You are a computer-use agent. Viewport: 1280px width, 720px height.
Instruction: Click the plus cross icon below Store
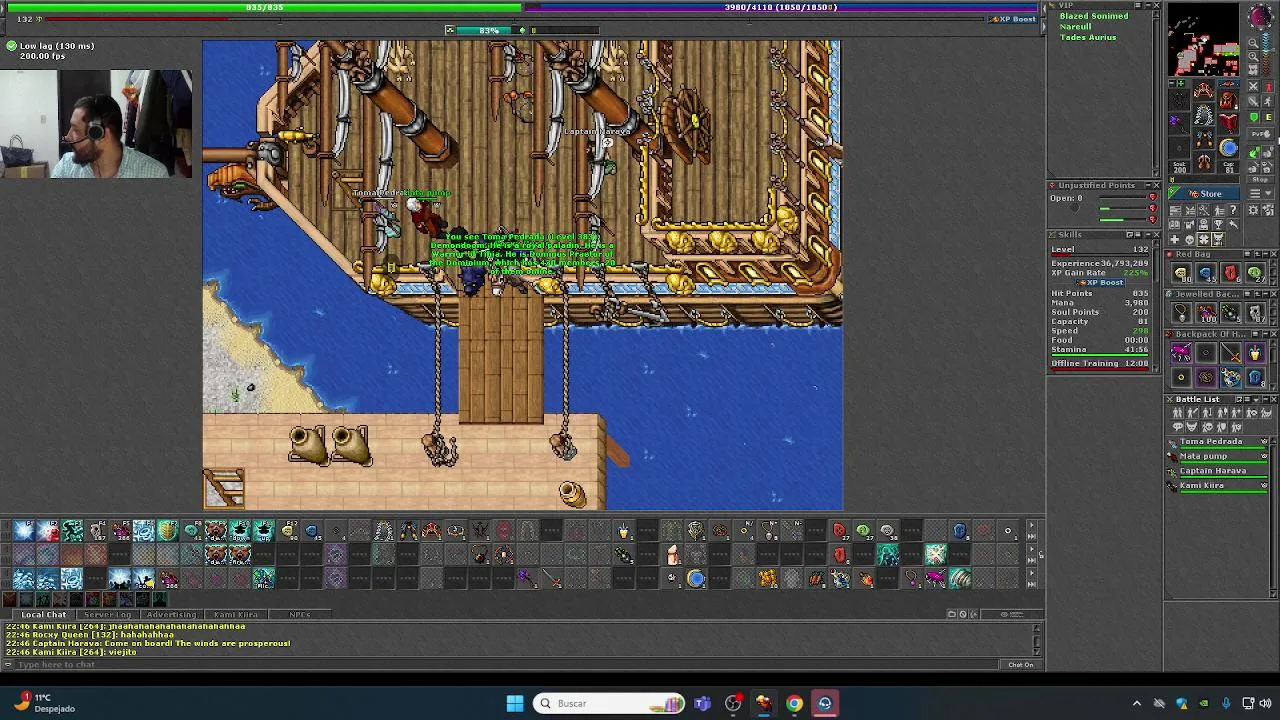1175,239
